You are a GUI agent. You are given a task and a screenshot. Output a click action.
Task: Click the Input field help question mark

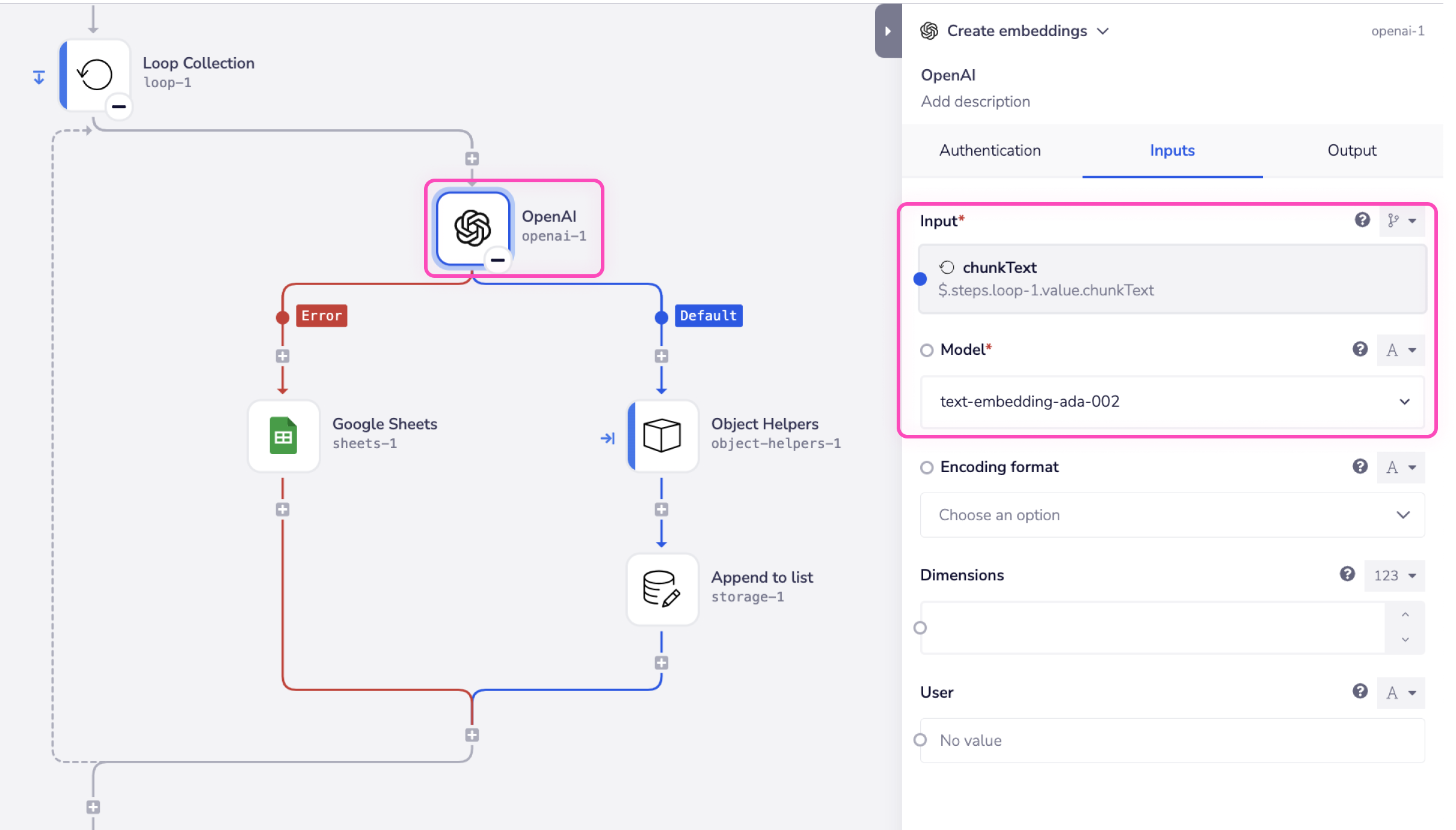click(x=1362, y=220)
